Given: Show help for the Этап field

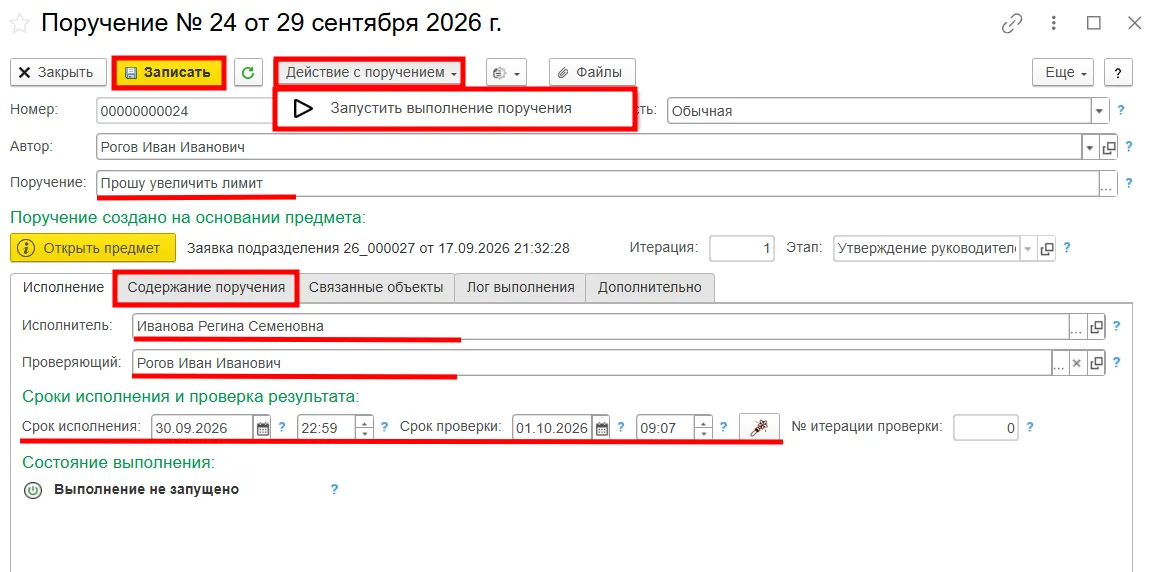Looking at the screenshot, I should (1067, 248).
